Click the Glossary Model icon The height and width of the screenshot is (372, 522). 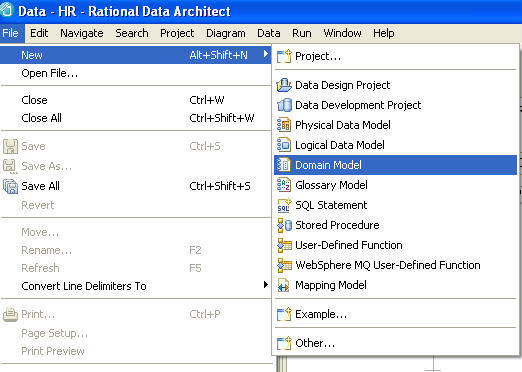tap(284, 185)
